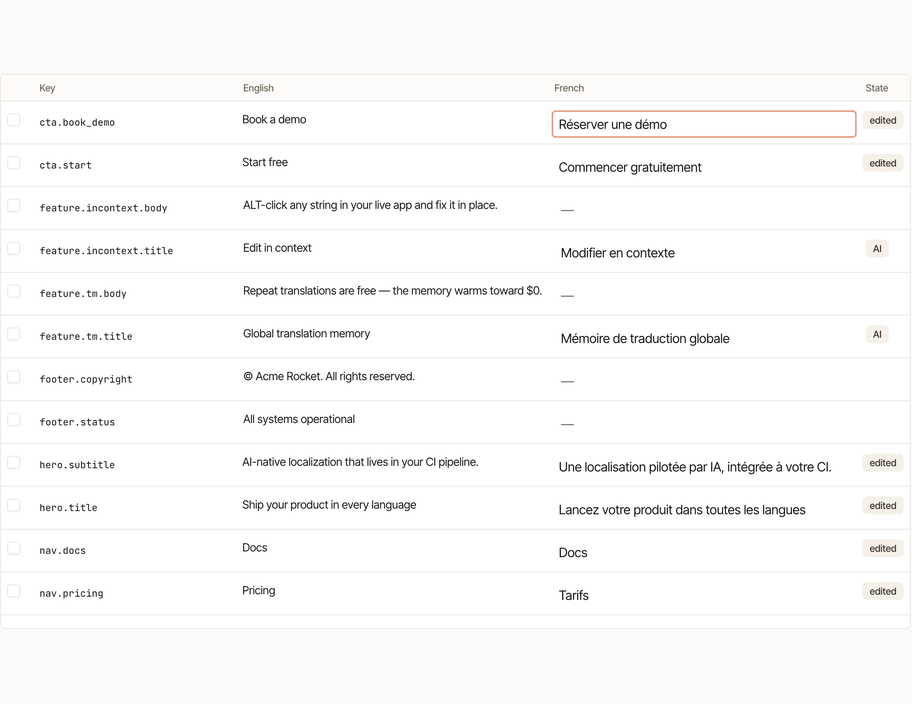Click English text 'All systems operational'

coord(298,419)
